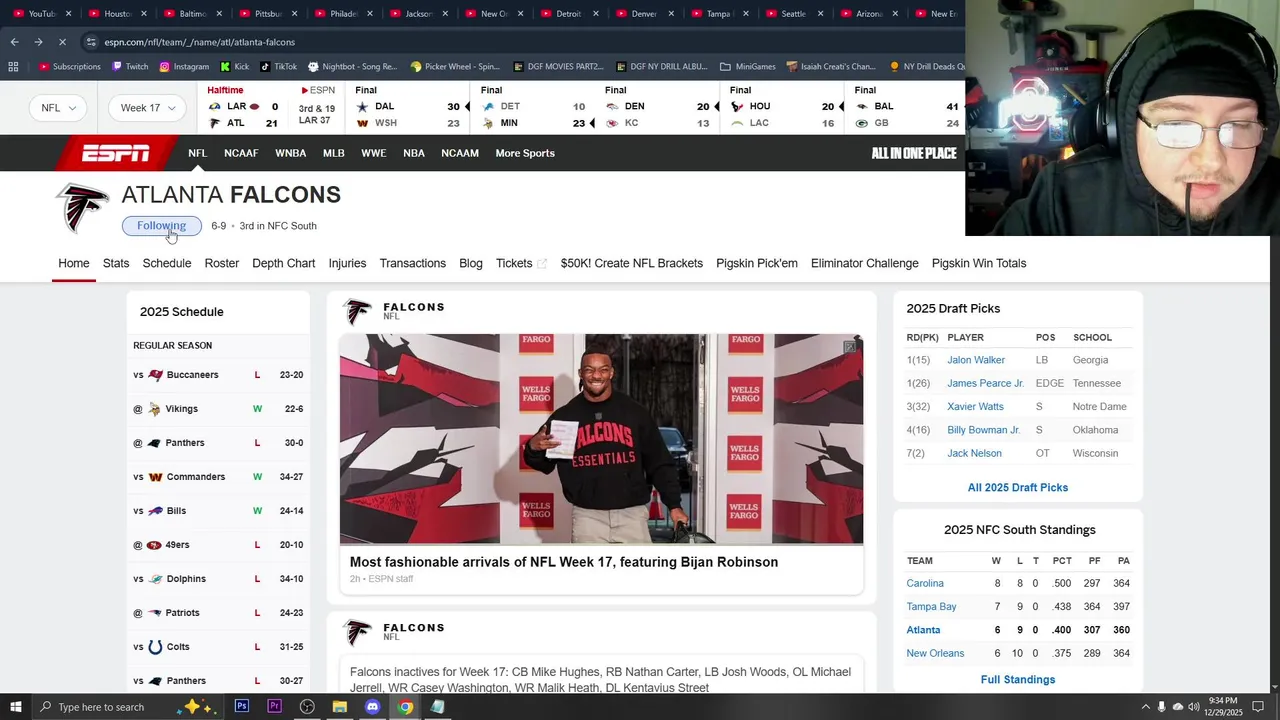The height and width of the screenshot is (720, 1280).
Task: Open Discord from the taskbar
Action: pos(372,707)
